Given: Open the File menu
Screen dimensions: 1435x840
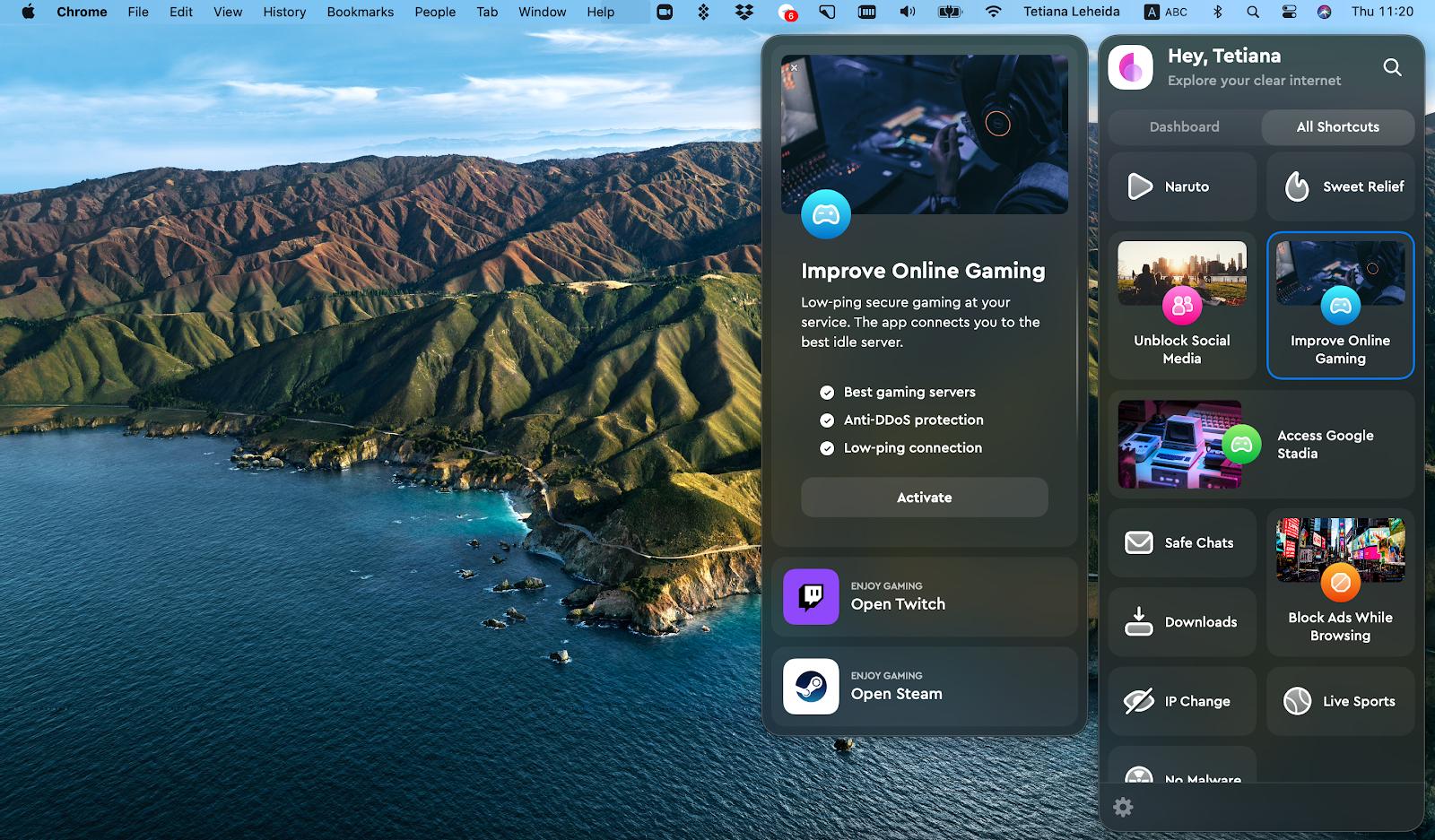Looking at the screenshot, I should pyautogui.click(x=138, y=12).
